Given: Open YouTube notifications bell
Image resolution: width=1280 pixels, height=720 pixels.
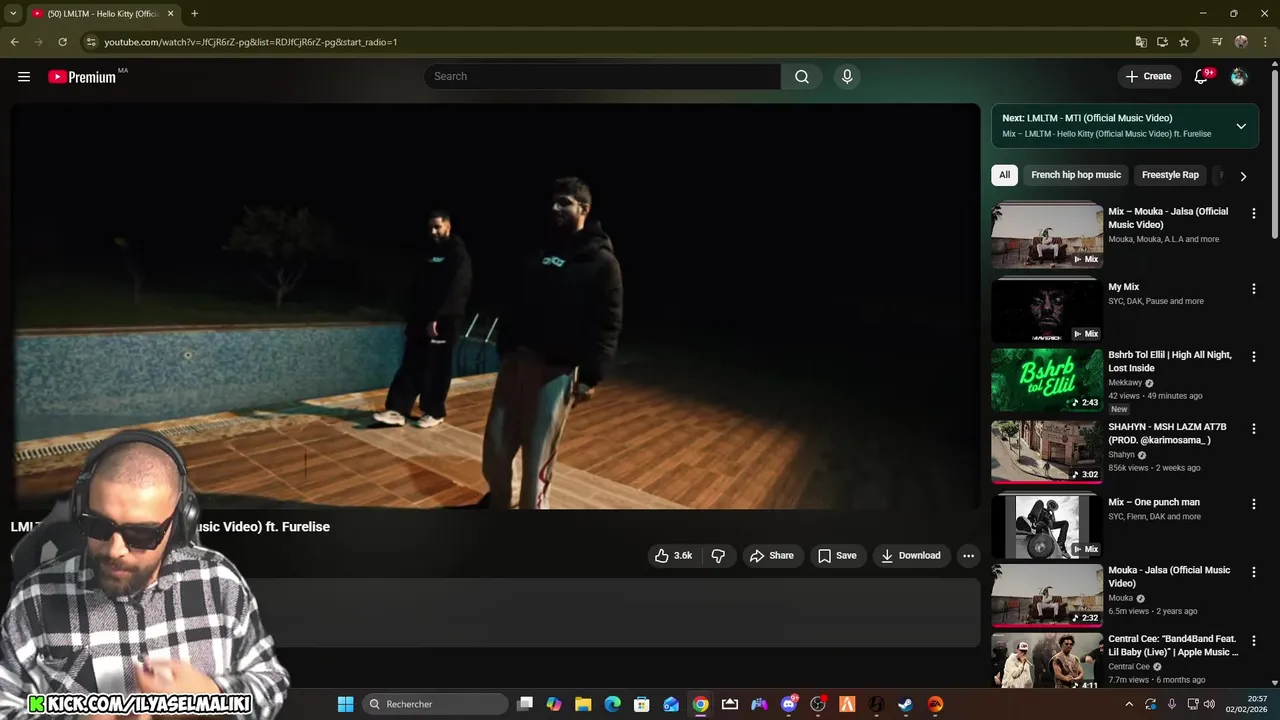Looking at the screenshot, I should (x=1202, y=76).
